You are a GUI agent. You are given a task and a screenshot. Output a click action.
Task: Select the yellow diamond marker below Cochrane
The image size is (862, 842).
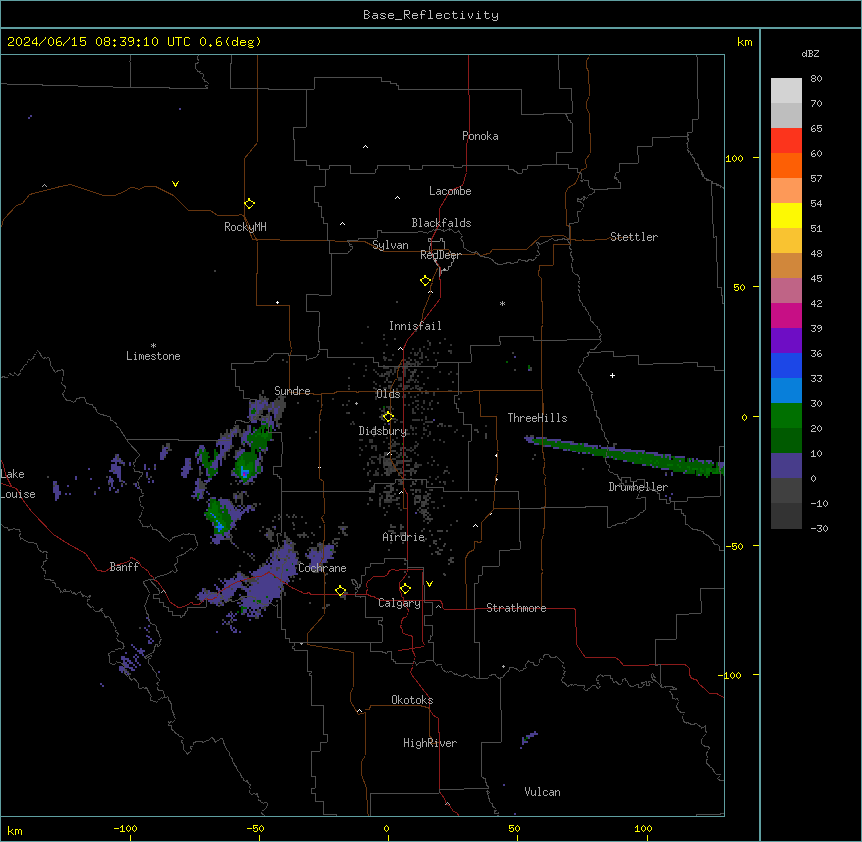pyautogui.click(x=341, y=591)
